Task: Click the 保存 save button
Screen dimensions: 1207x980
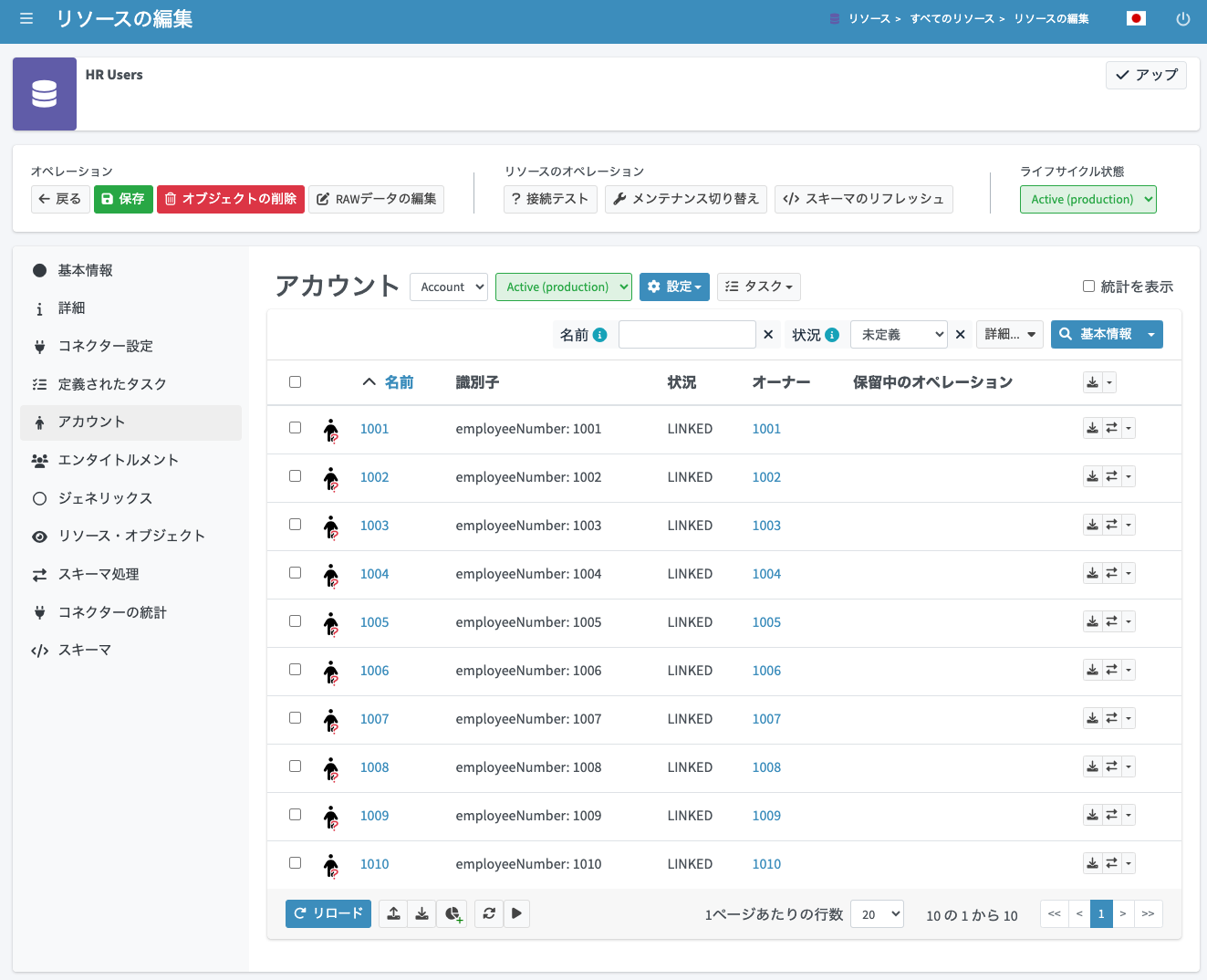Action: 123,199
